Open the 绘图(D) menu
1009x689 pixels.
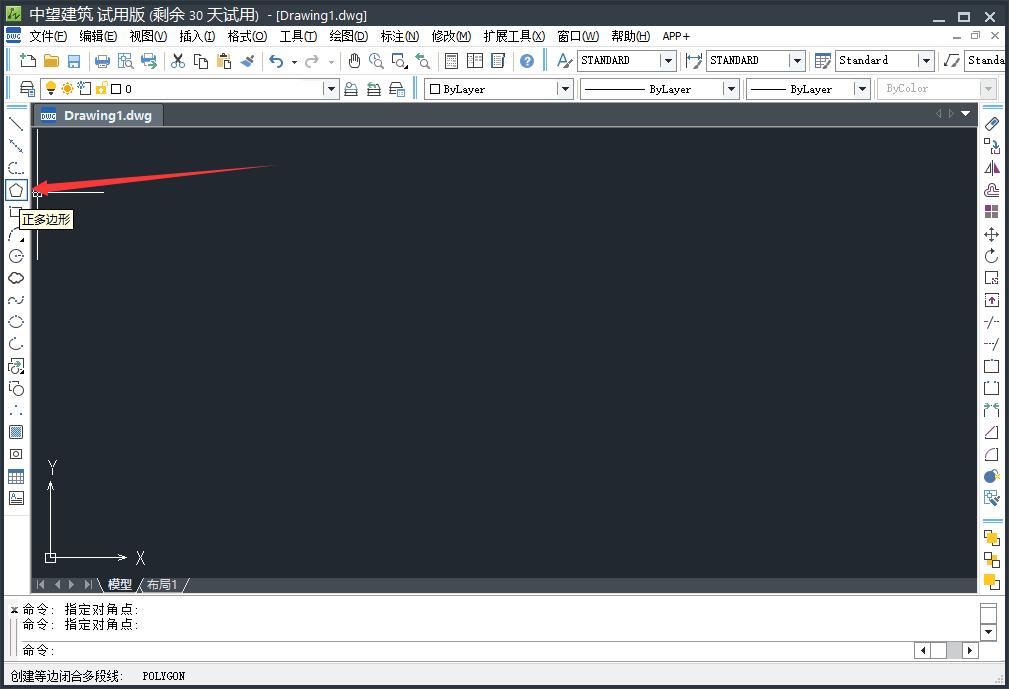(x=348, y=36)
